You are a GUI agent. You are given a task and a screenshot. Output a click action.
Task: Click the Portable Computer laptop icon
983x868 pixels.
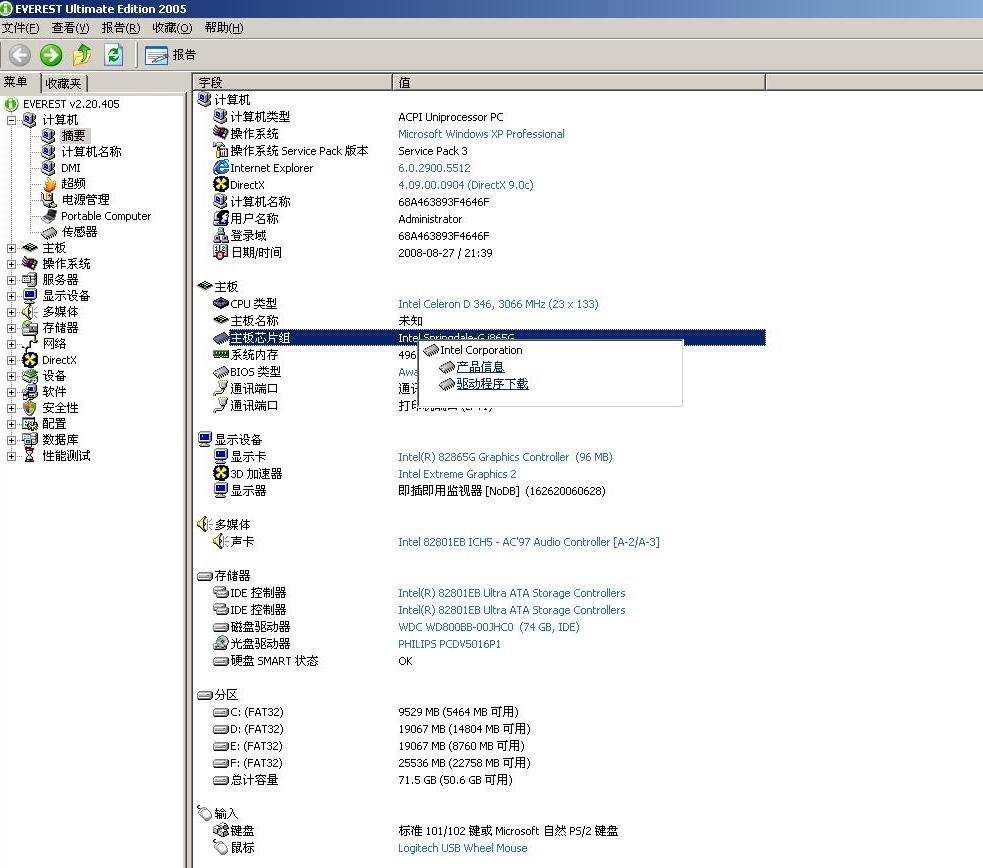tap(49, 216)
